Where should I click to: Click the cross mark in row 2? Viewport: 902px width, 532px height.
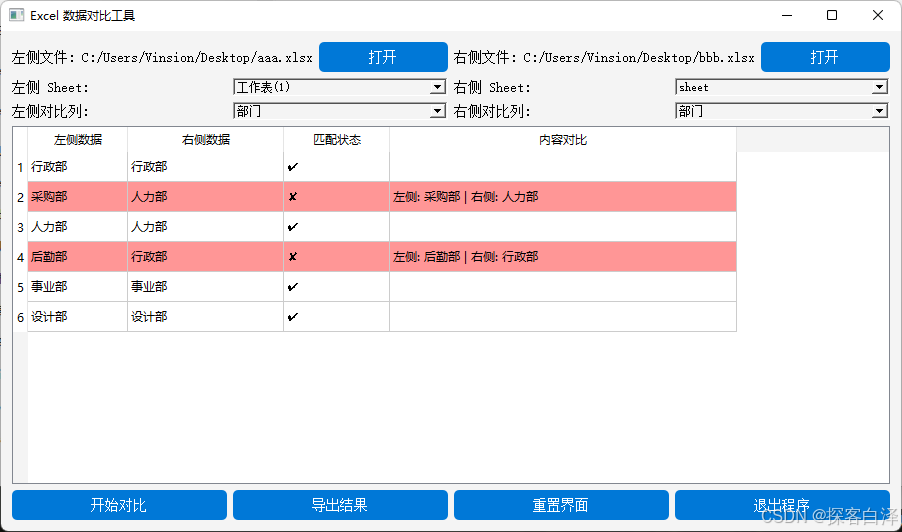tap(293, 197)
